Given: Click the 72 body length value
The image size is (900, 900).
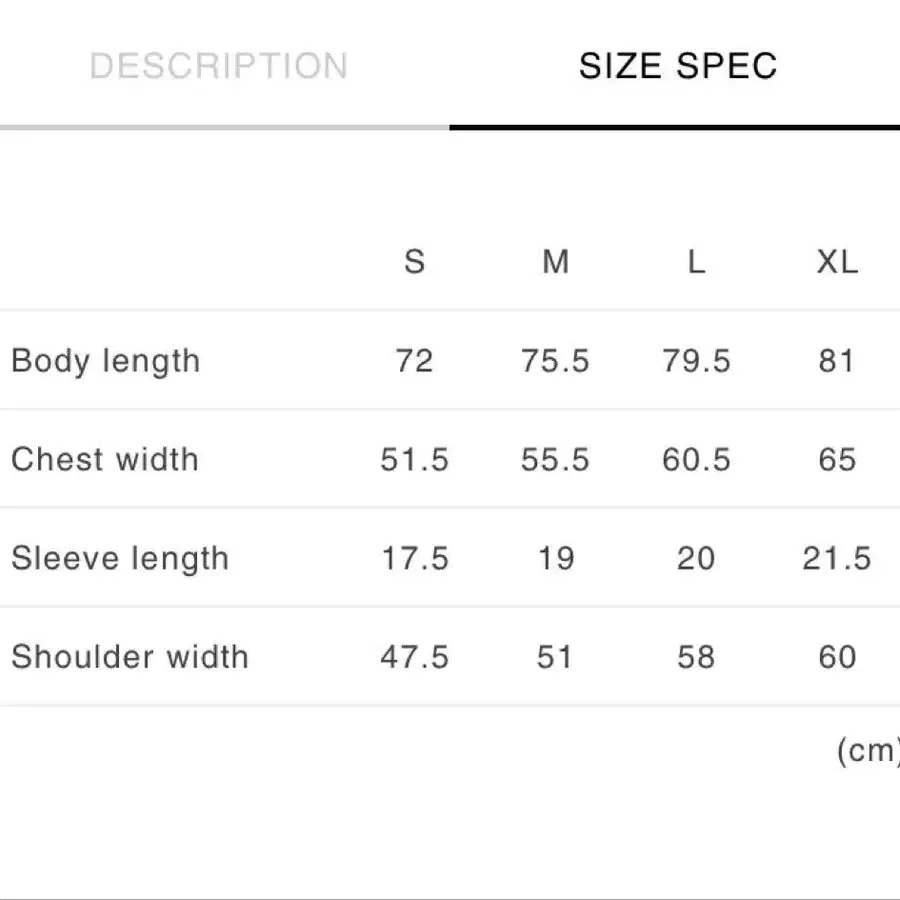Looking at the screenshot, I should 414,361.
